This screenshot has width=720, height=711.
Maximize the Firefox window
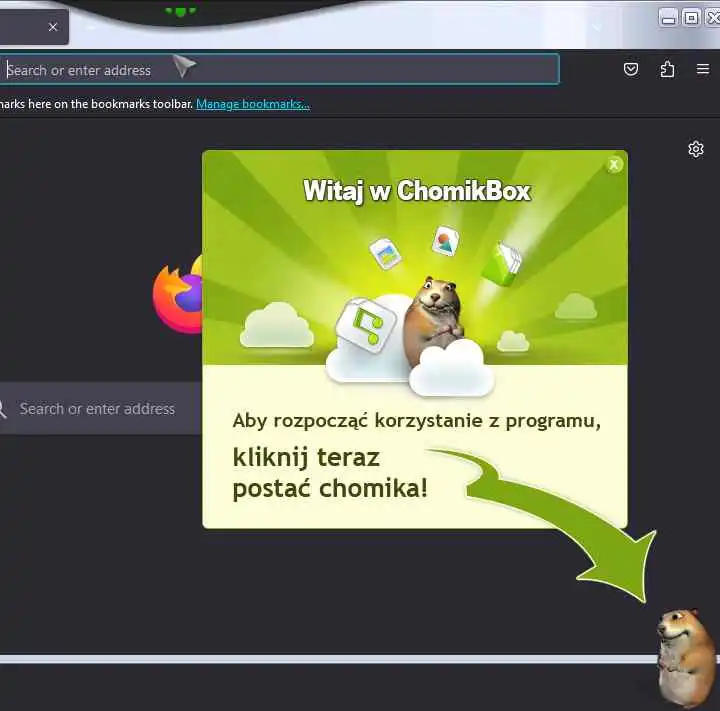(691, 18)
